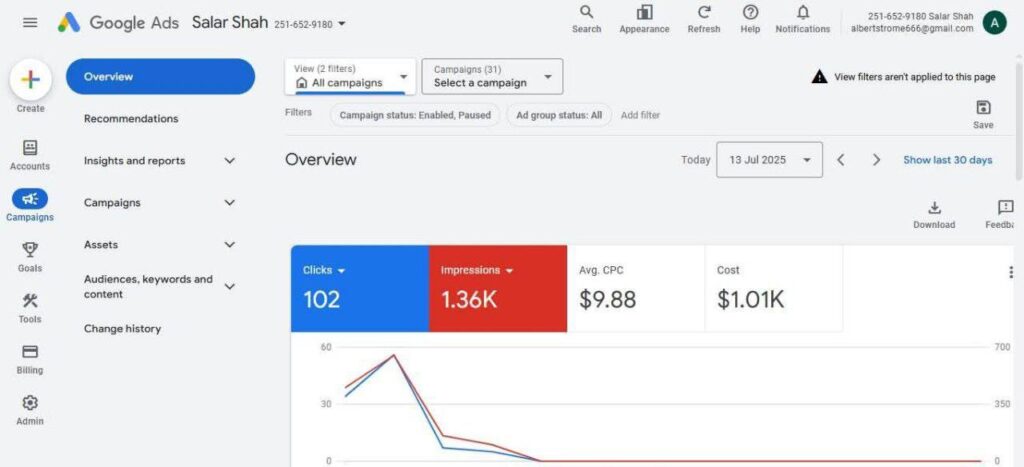Open the Help question mark icon
This screenshot has height=467, width=1024.
(750, 13)
